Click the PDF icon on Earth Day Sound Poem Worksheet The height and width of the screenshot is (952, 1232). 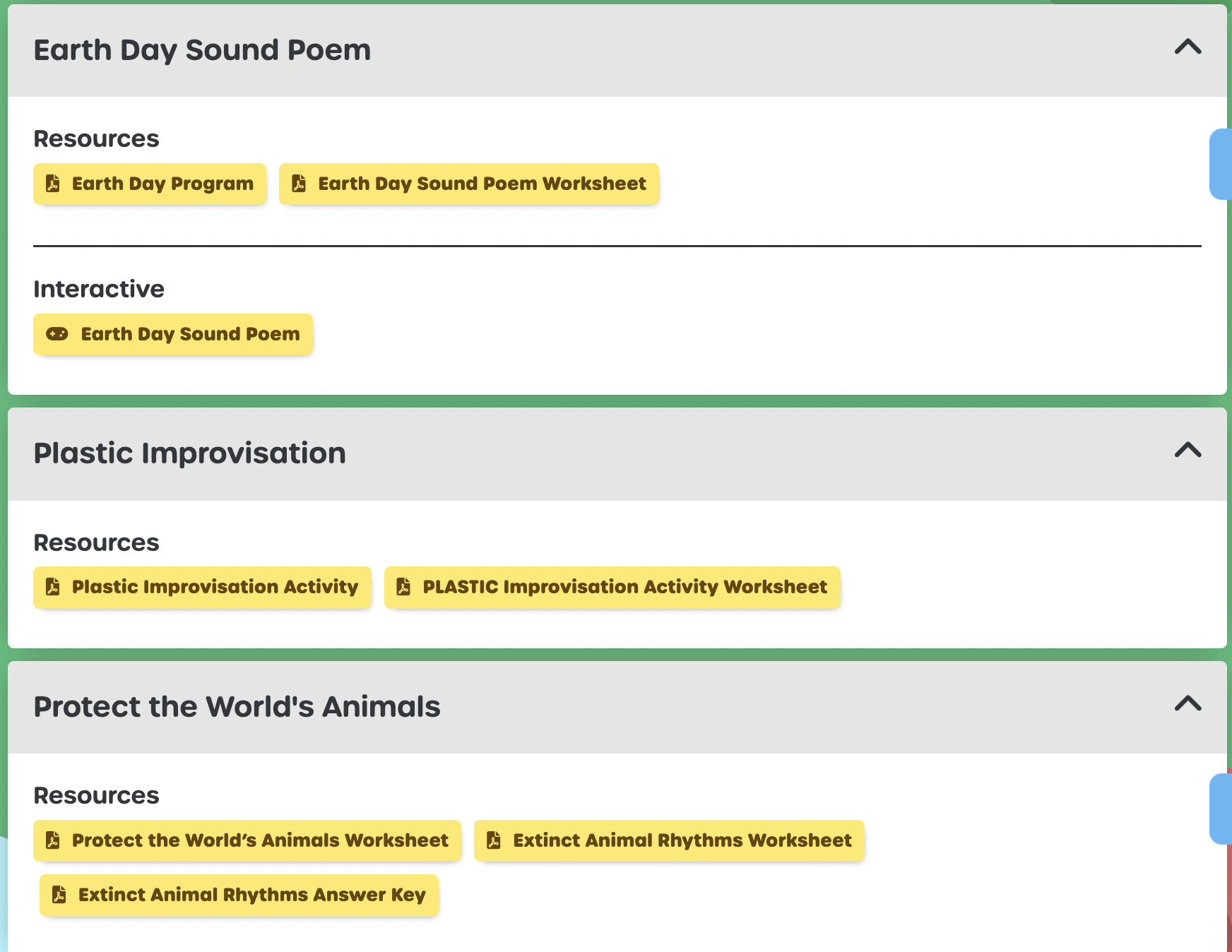[x=299, y=184]
